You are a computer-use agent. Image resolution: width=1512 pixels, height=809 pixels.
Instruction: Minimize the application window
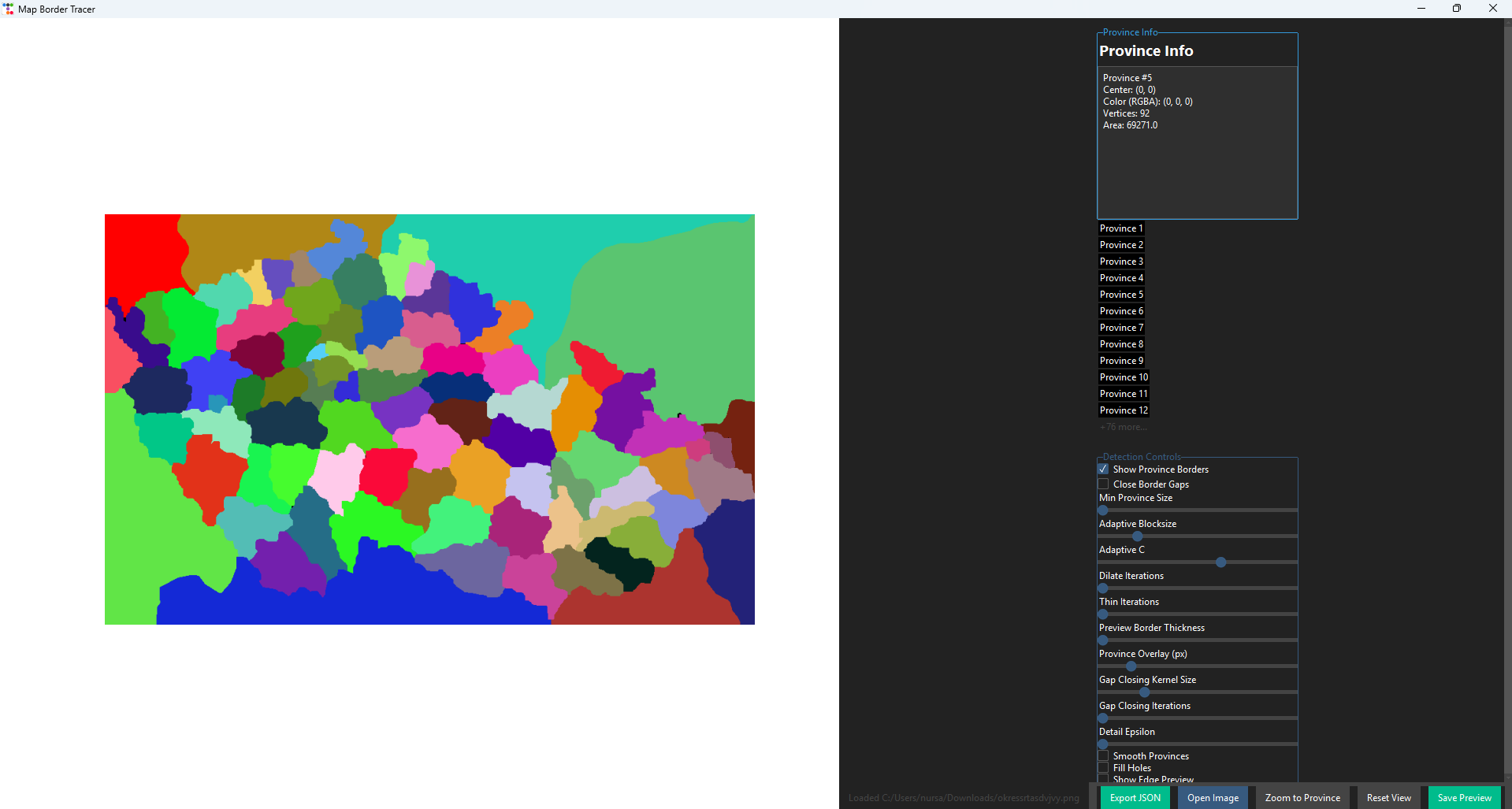tap(1421, 9)
